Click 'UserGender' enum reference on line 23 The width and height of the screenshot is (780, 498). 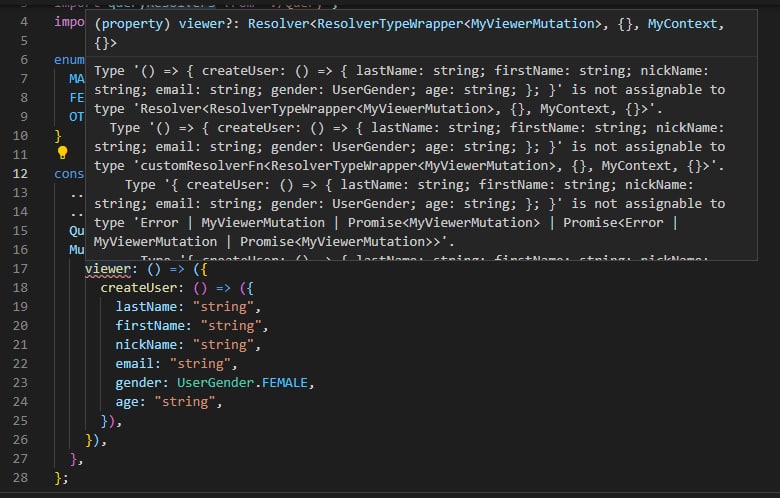coord(215,383)
